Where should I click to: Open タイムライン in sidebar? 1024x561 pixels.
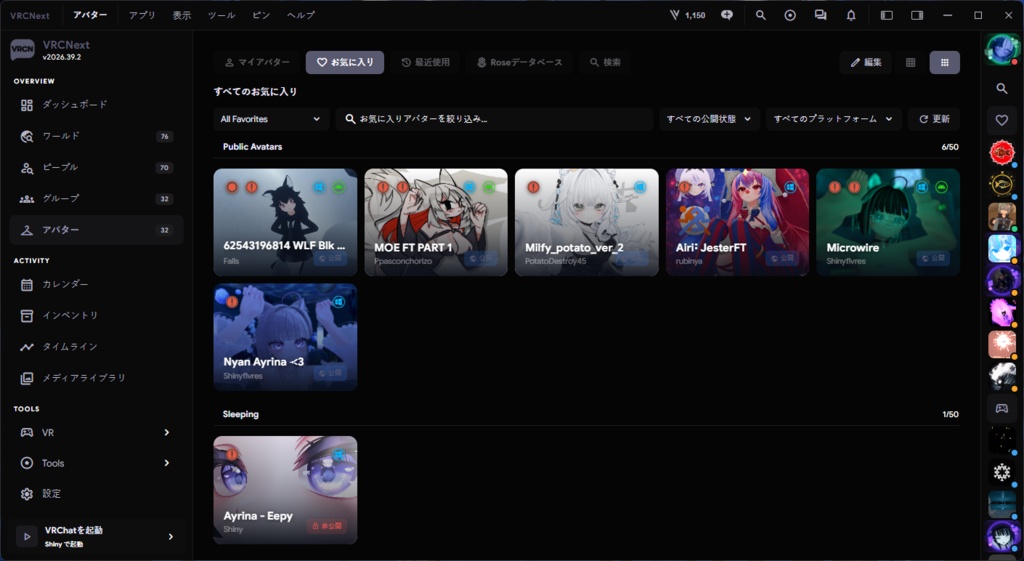coord(97,346)
